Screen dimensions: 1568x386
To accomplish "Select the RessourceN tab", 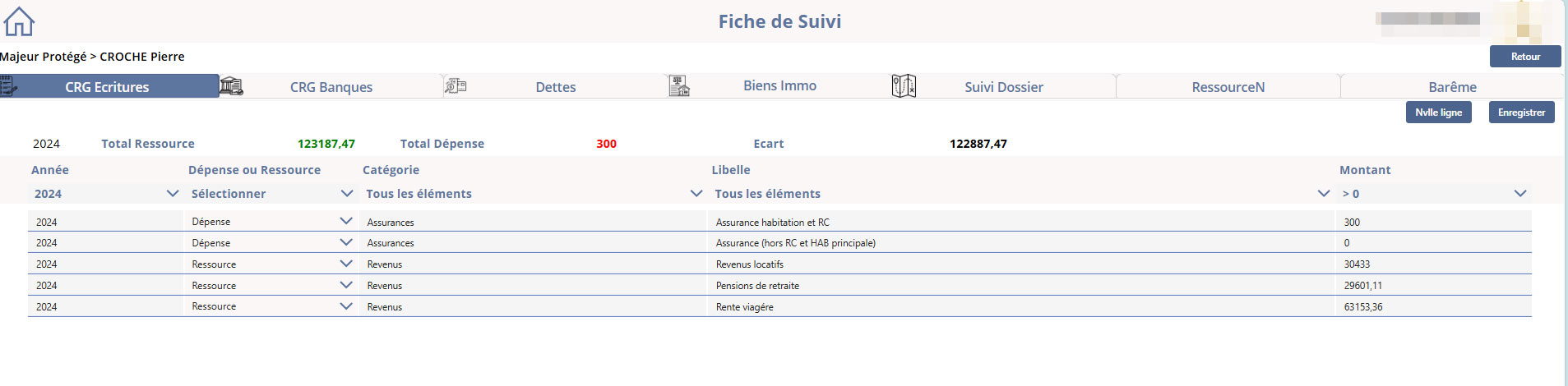I will click(x=1228, y=86).
